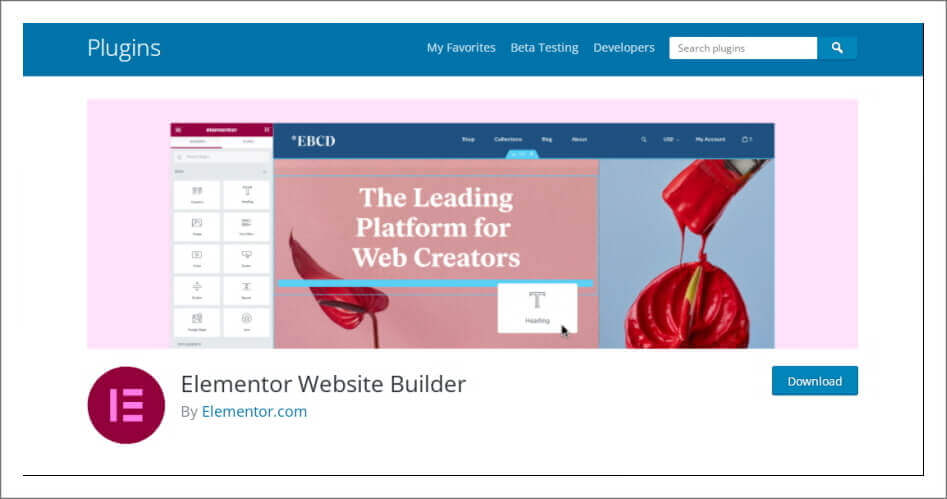
Task: Select the Heading widget in the left panel
Action: click(x=247, y=195)
